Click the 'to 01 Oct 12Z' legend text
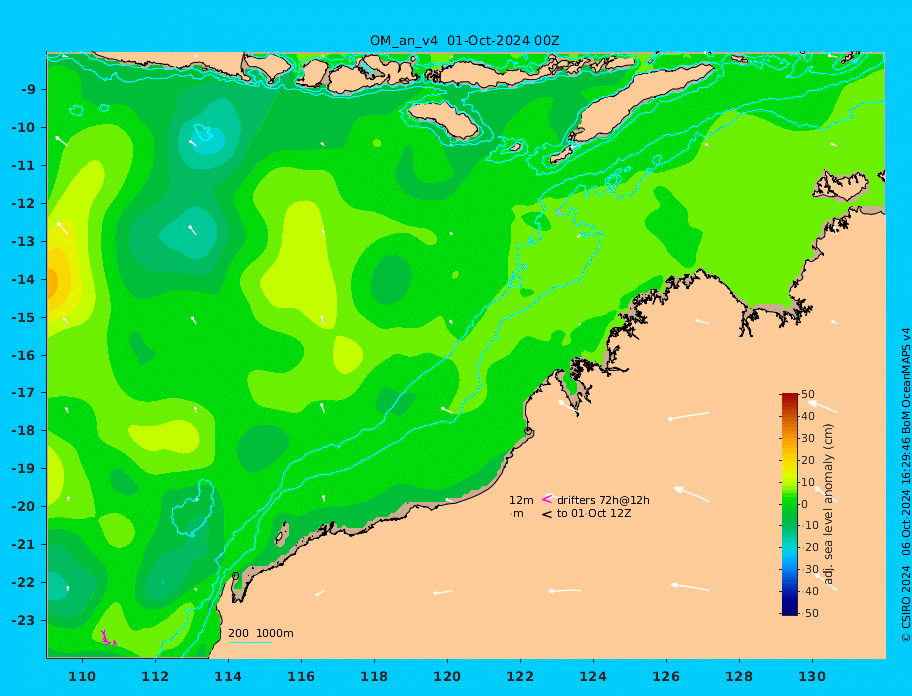 point(594,513)
